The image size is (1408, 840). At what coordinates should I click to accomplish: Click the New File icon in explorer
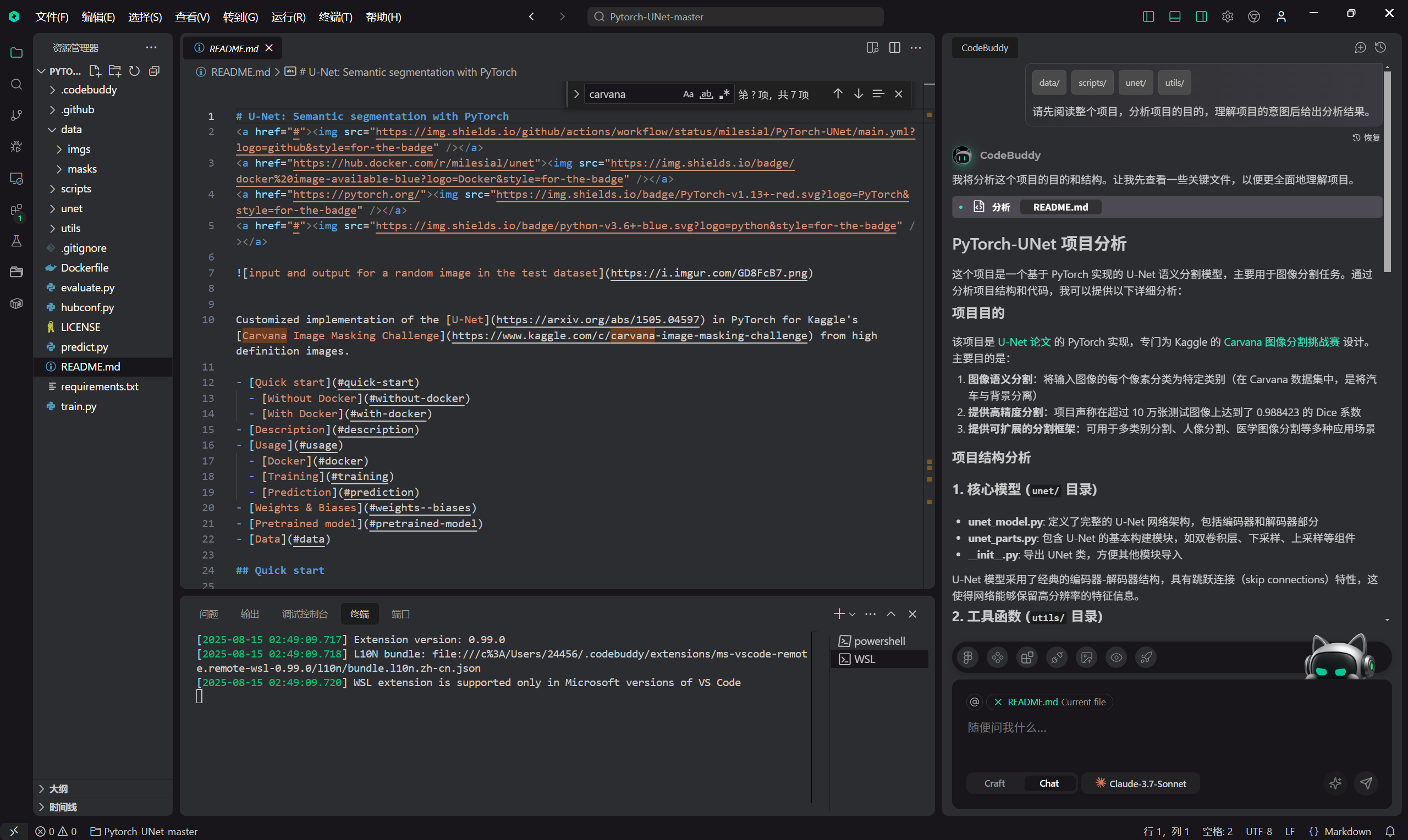pos(95,71)
